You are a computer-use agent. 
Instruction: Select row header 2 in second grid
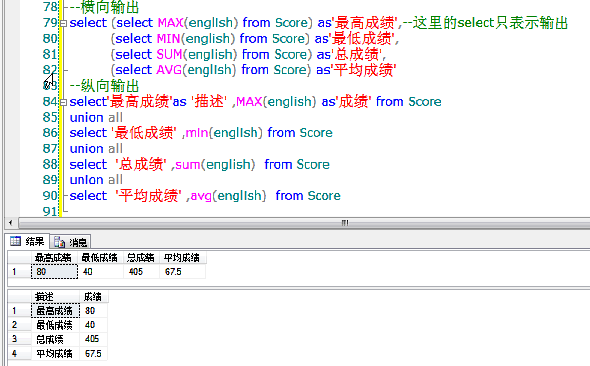19,325
